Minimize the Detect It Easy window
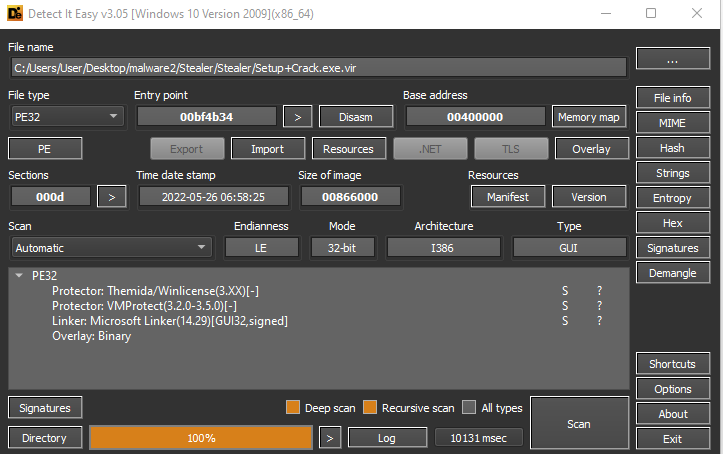The image size is (723, 454). (606, 13)
